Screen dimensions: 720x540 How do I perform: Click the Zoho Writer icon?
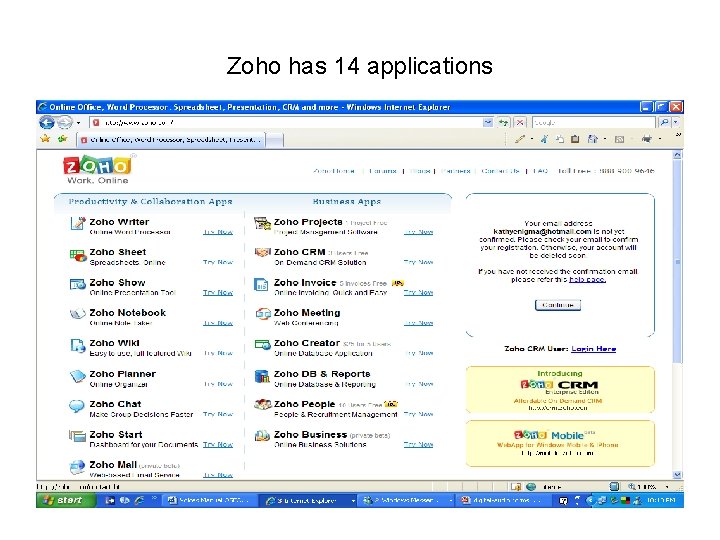click(x=78, y=224)
